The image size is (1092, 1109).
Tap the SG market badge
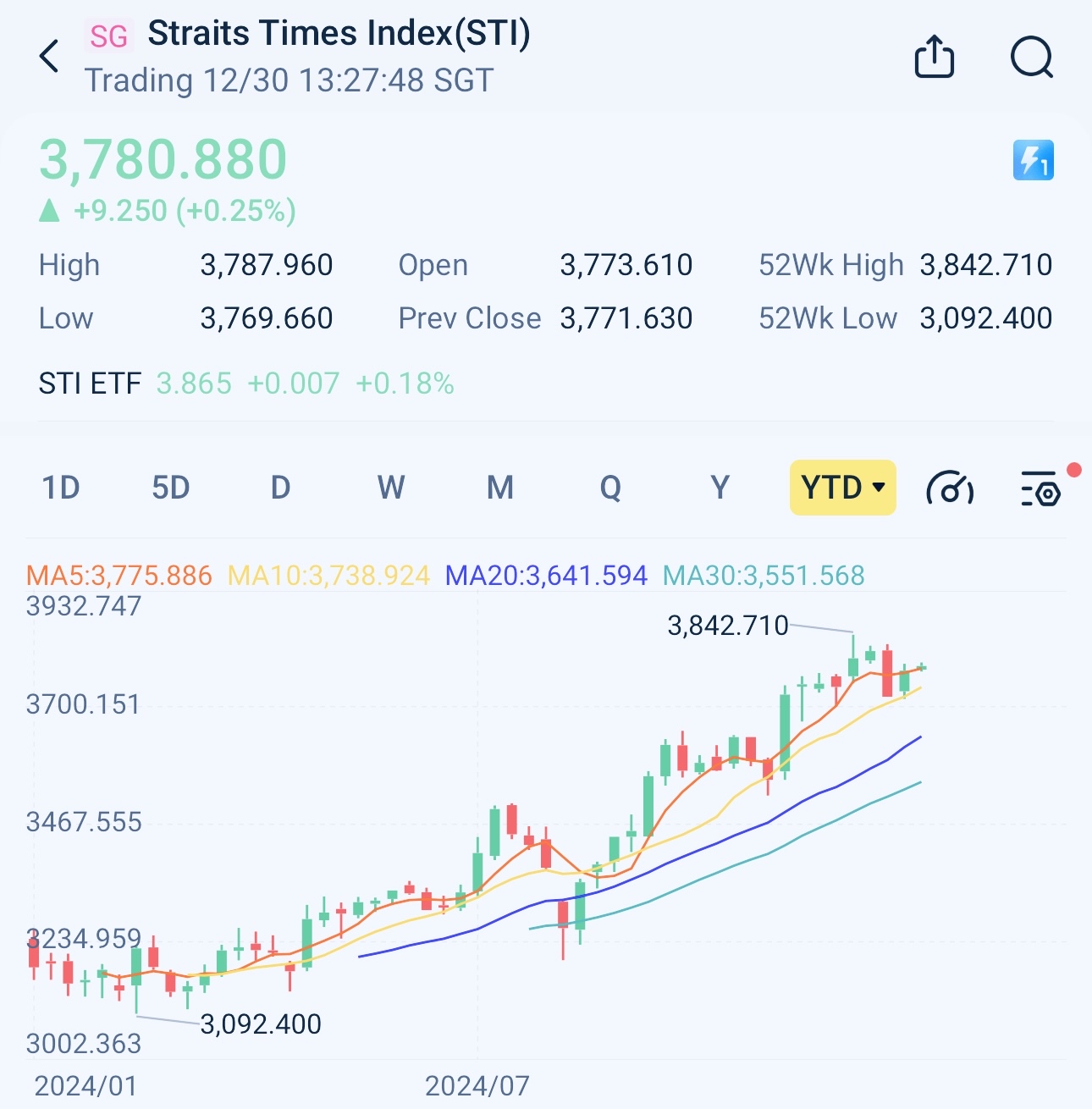tap(108, 36)
